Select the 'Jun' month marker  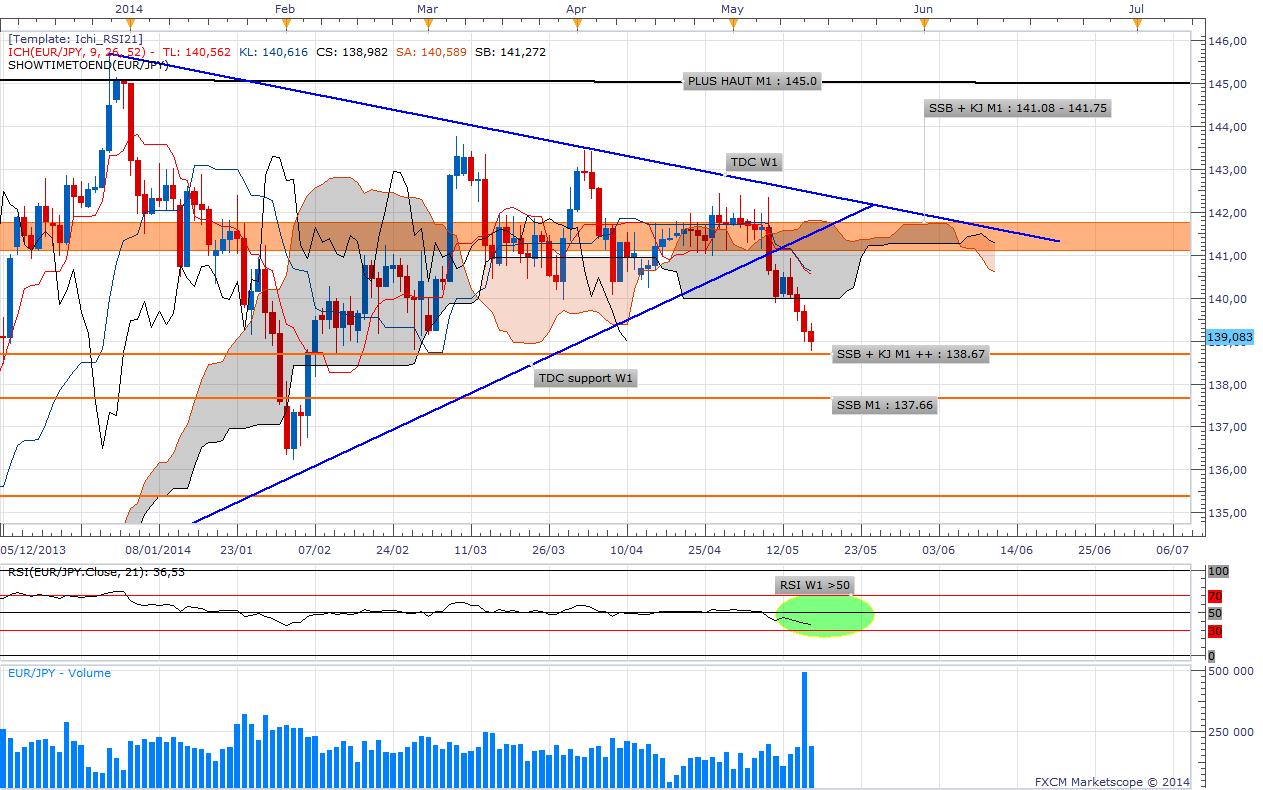tap(923, 8)
